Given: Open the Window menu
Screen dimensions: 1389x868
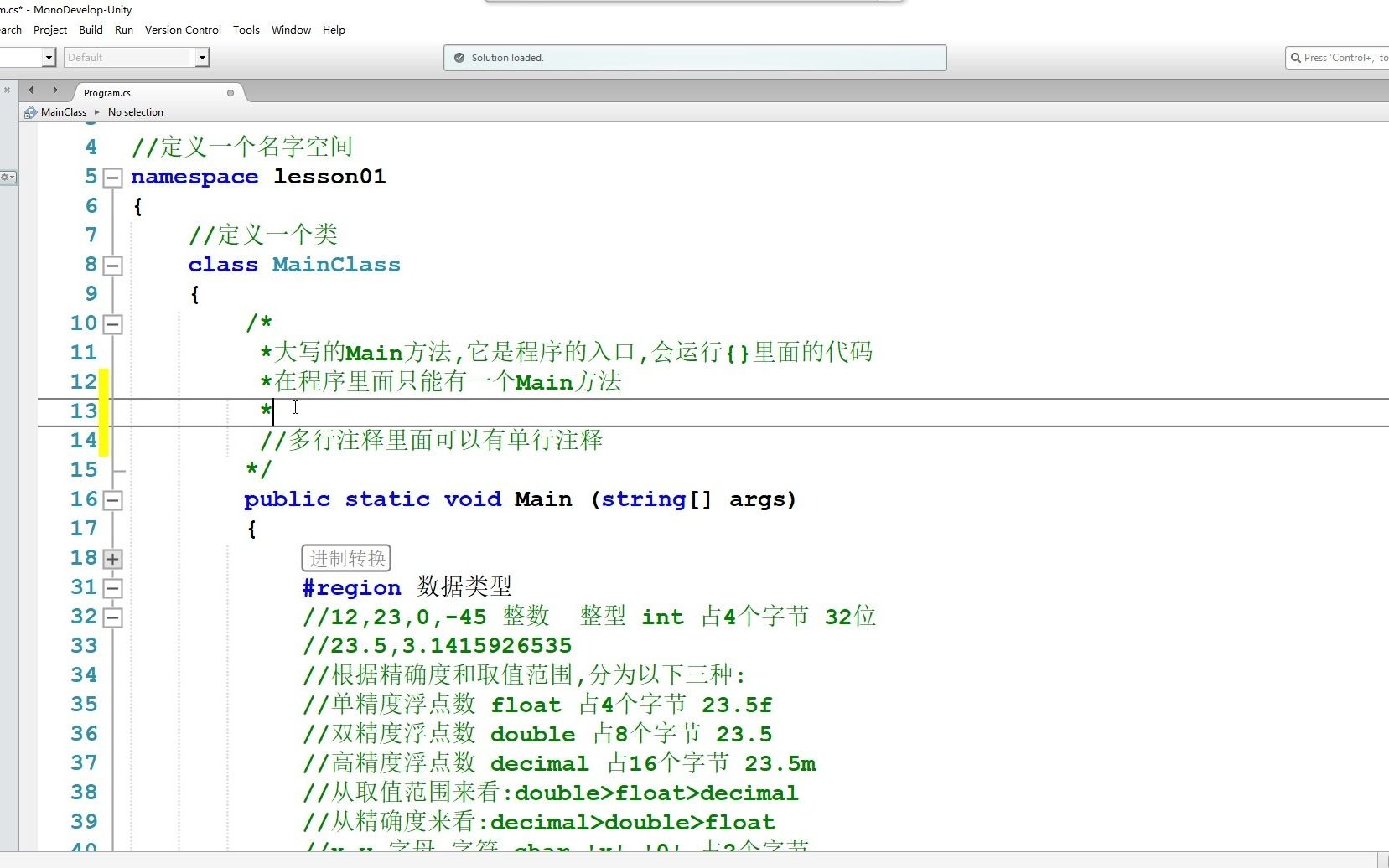Looking at the screenshot, I should (291, 30).
